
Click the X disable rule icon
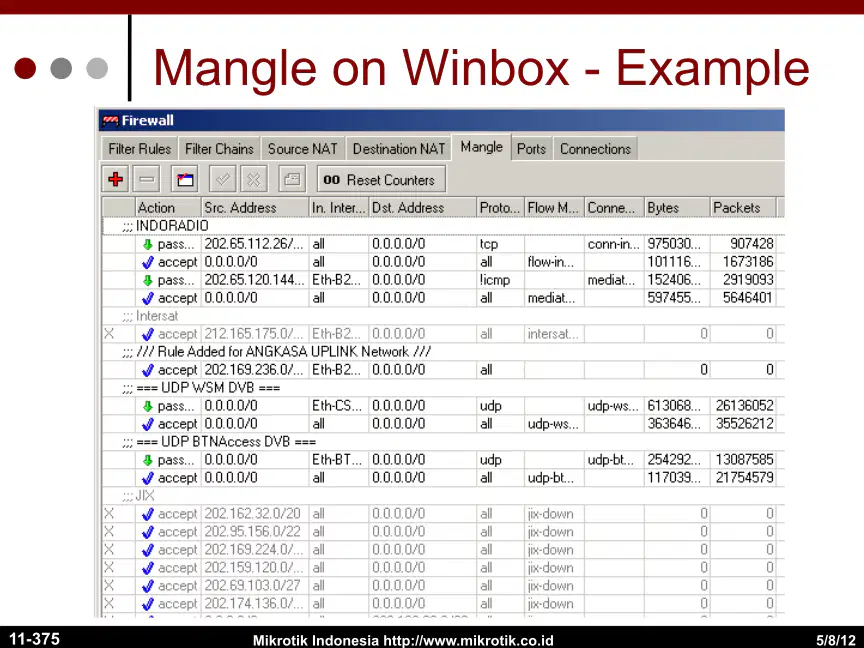(x=253, y=179)
